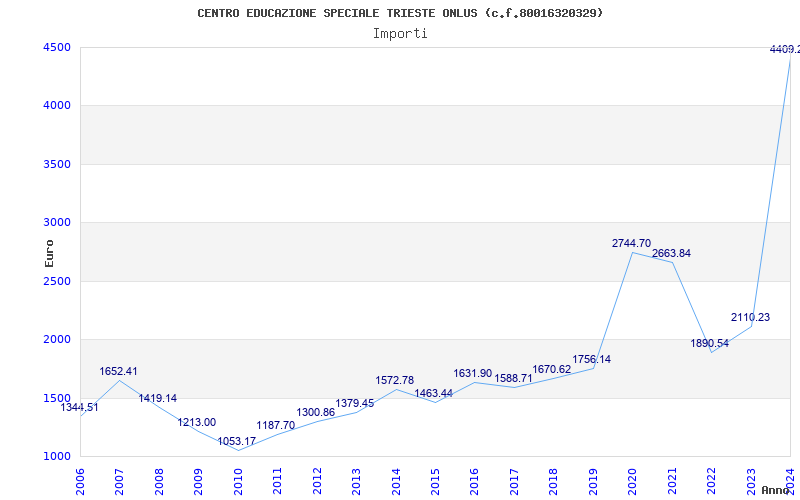Viewport: 800px width, 500px height.
Task: Select the 1053.17 lowest data point label
Action: coord(237,441)
